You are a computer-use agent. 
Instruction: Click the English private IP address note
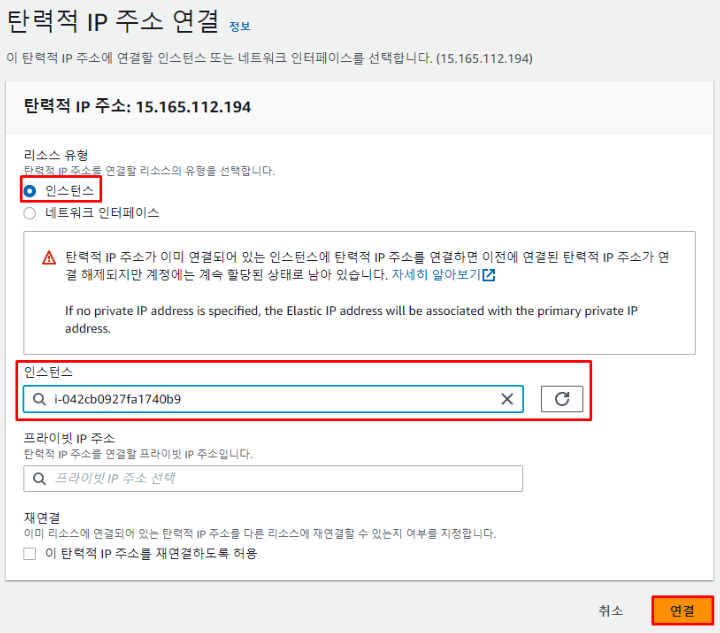click(351, 319)
